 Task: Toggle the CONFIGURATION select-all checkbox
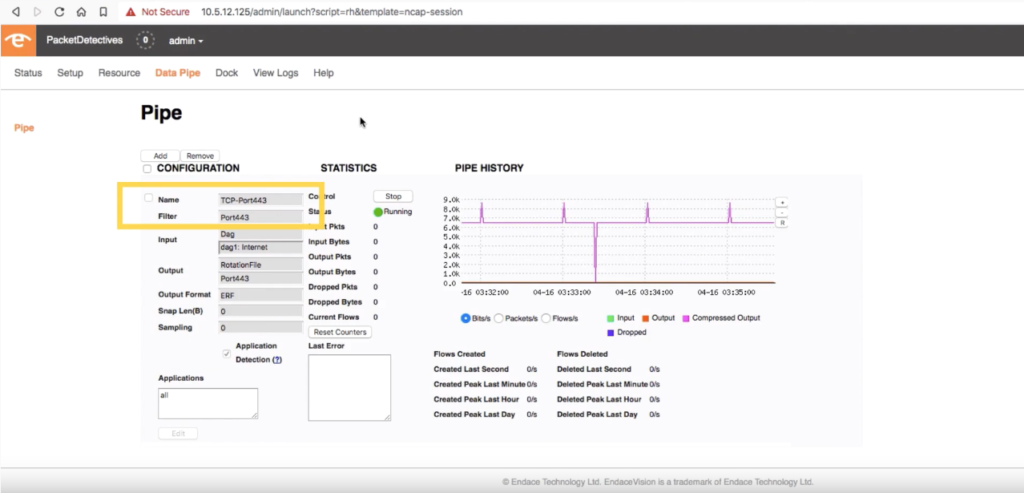[x=147, y=168]
